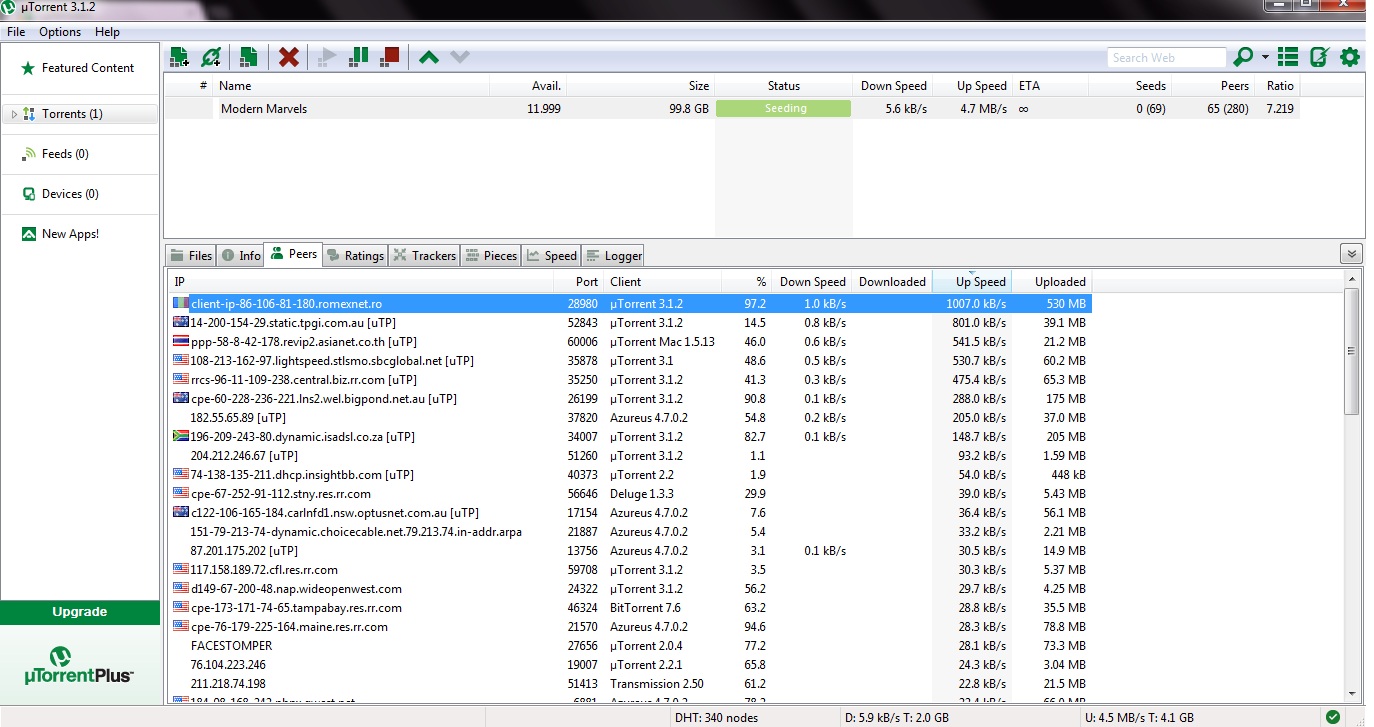This screenshot has height=727, width=1374.
Task: Sort peers by the Uploaded column header
Action: pos(1051,282)
